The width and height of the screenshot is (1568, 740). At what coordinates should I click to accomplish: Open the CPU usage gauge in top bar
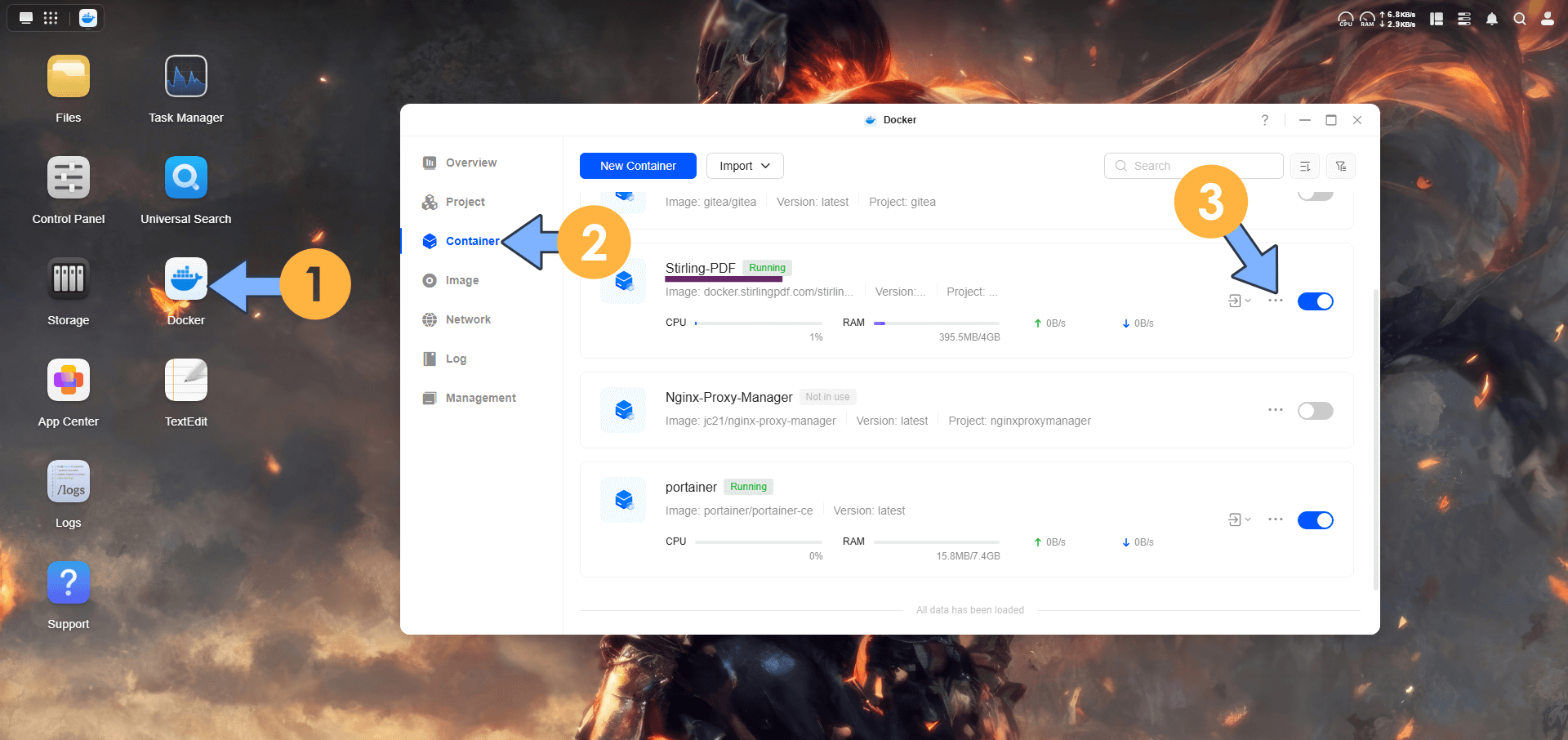pos(1346,19)
